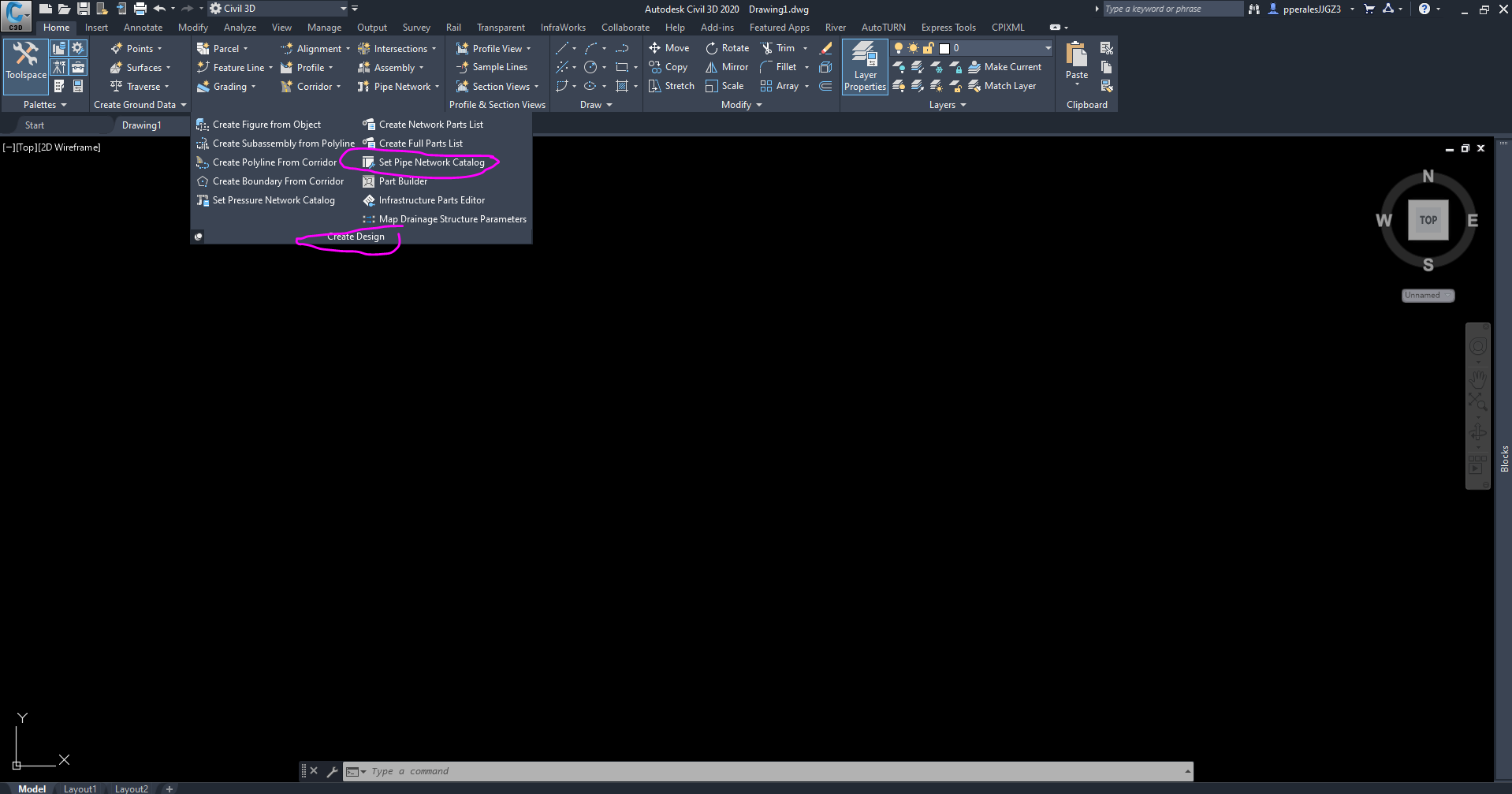
Task: Select the Rotate tool
Action: [727, 48]
